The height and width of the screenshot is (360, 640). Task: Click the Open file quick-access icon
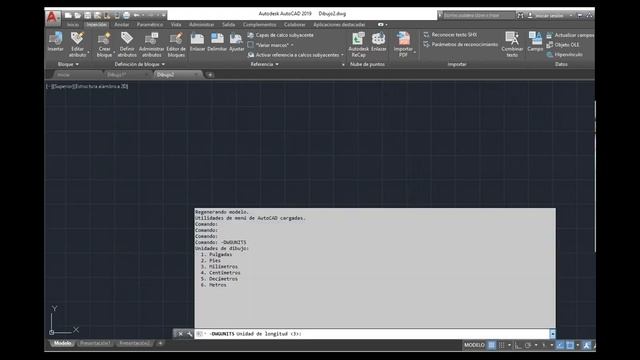[78, 16]
